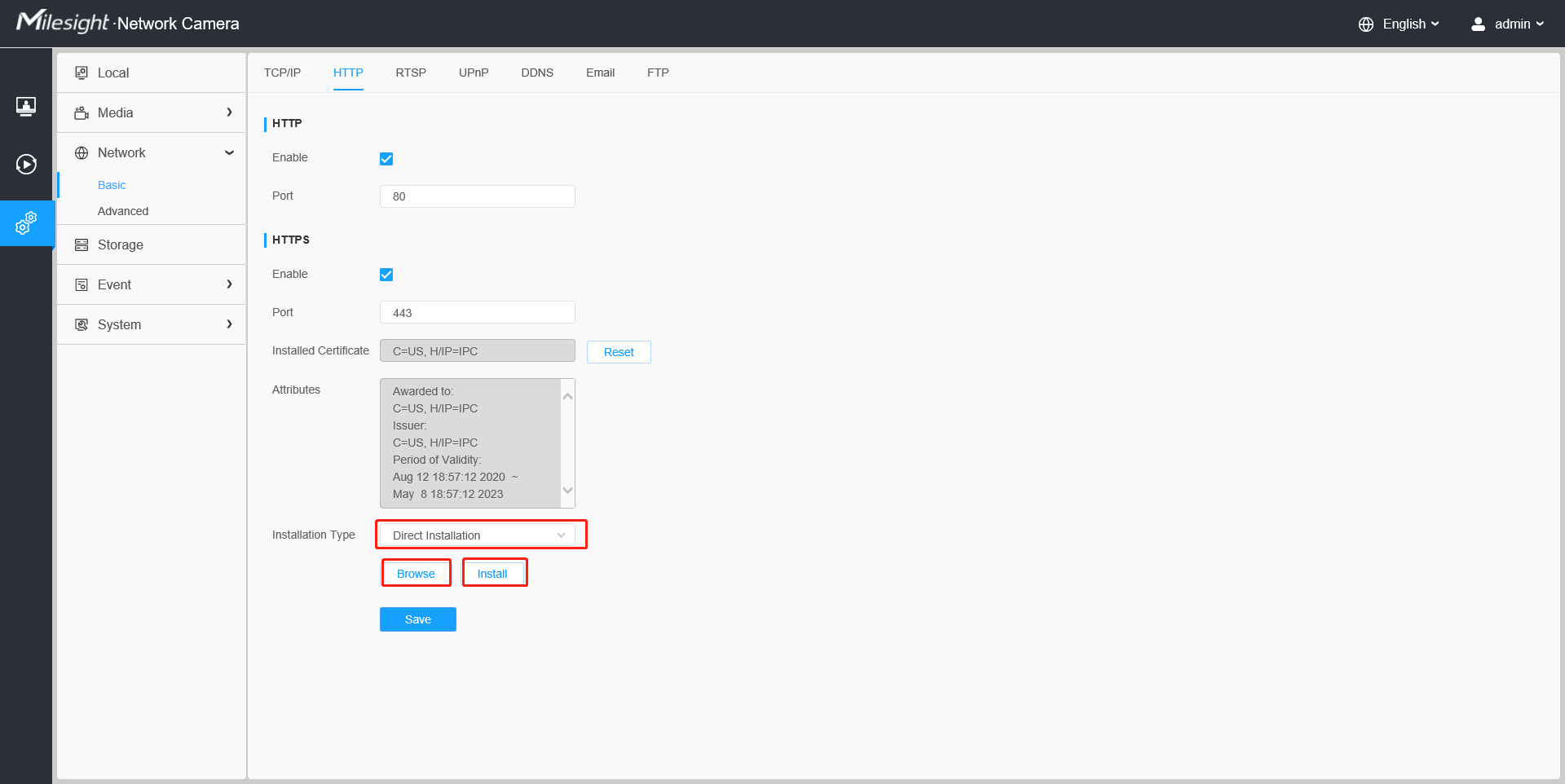This screenshot has width=1565, height=784.
Task: Click the System menu icon
Action: (x=82, y=324)
